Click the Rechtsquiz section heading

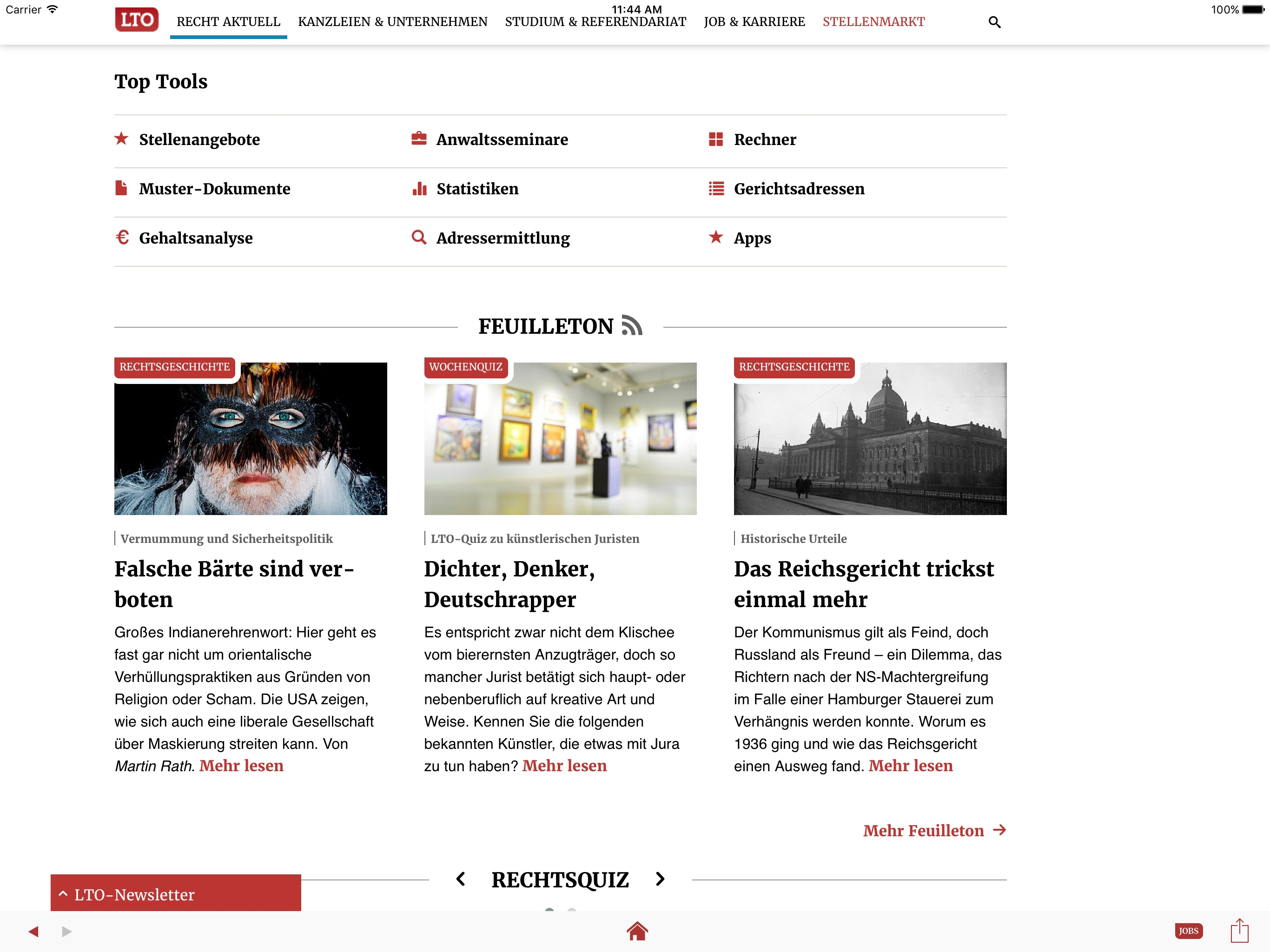[560, 879]
